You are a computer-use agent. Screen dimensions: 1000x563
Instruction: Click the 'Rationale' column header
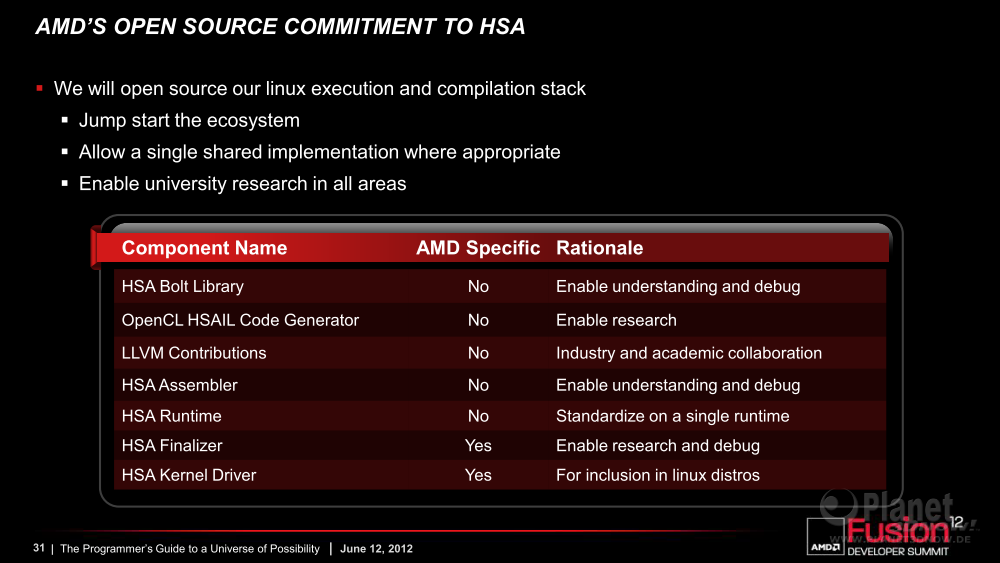click(x=599, y=248)
